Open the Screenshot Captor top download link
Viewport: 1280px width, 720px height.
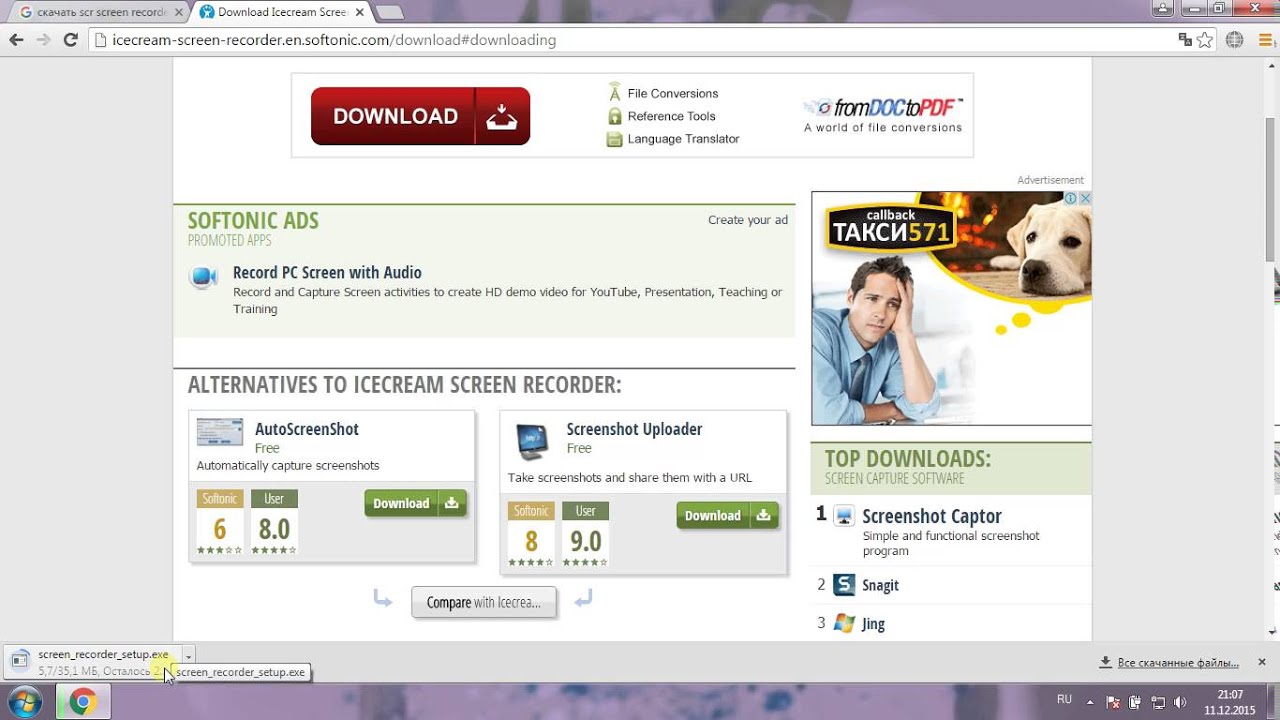[x=932, y=516]
